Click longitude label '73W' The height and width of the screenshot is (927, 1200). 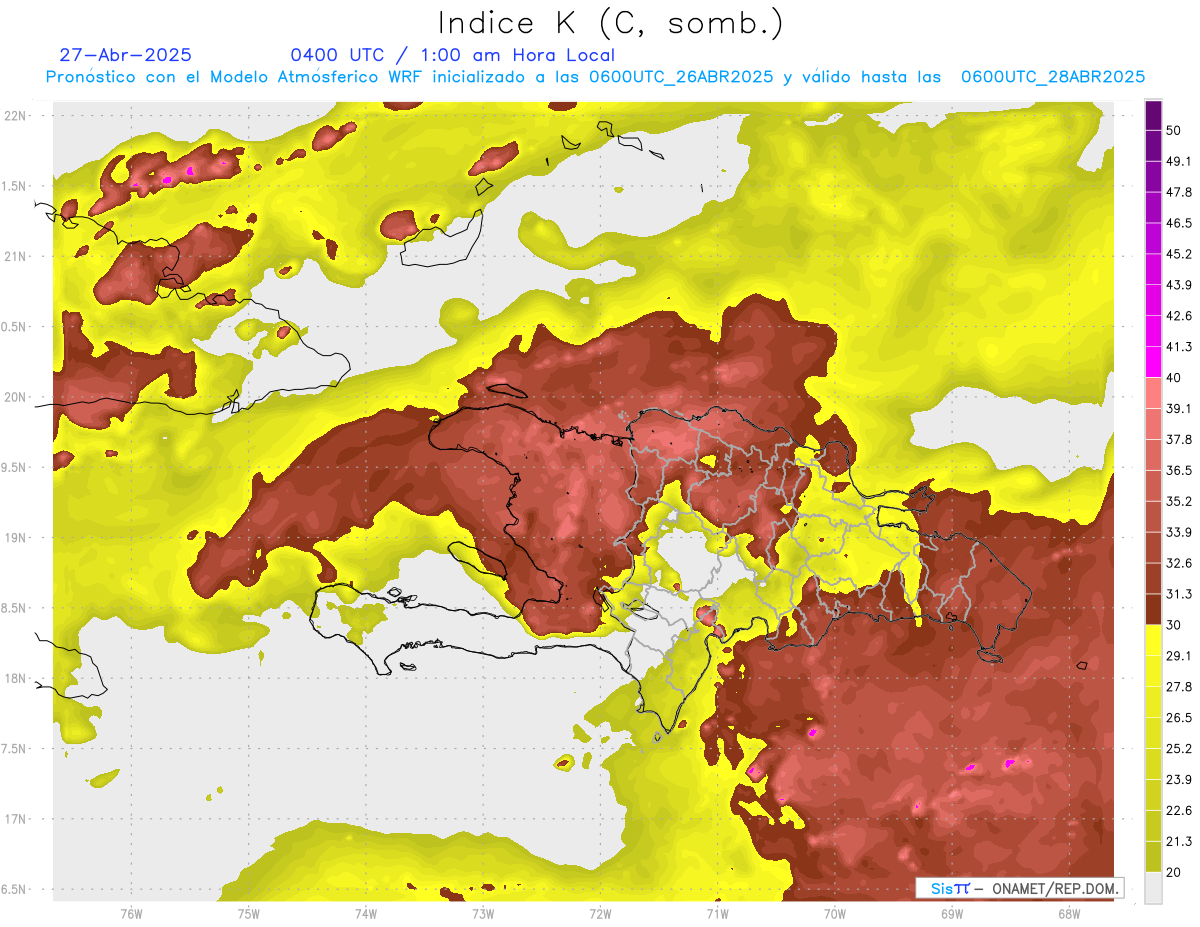pos(483,913)
